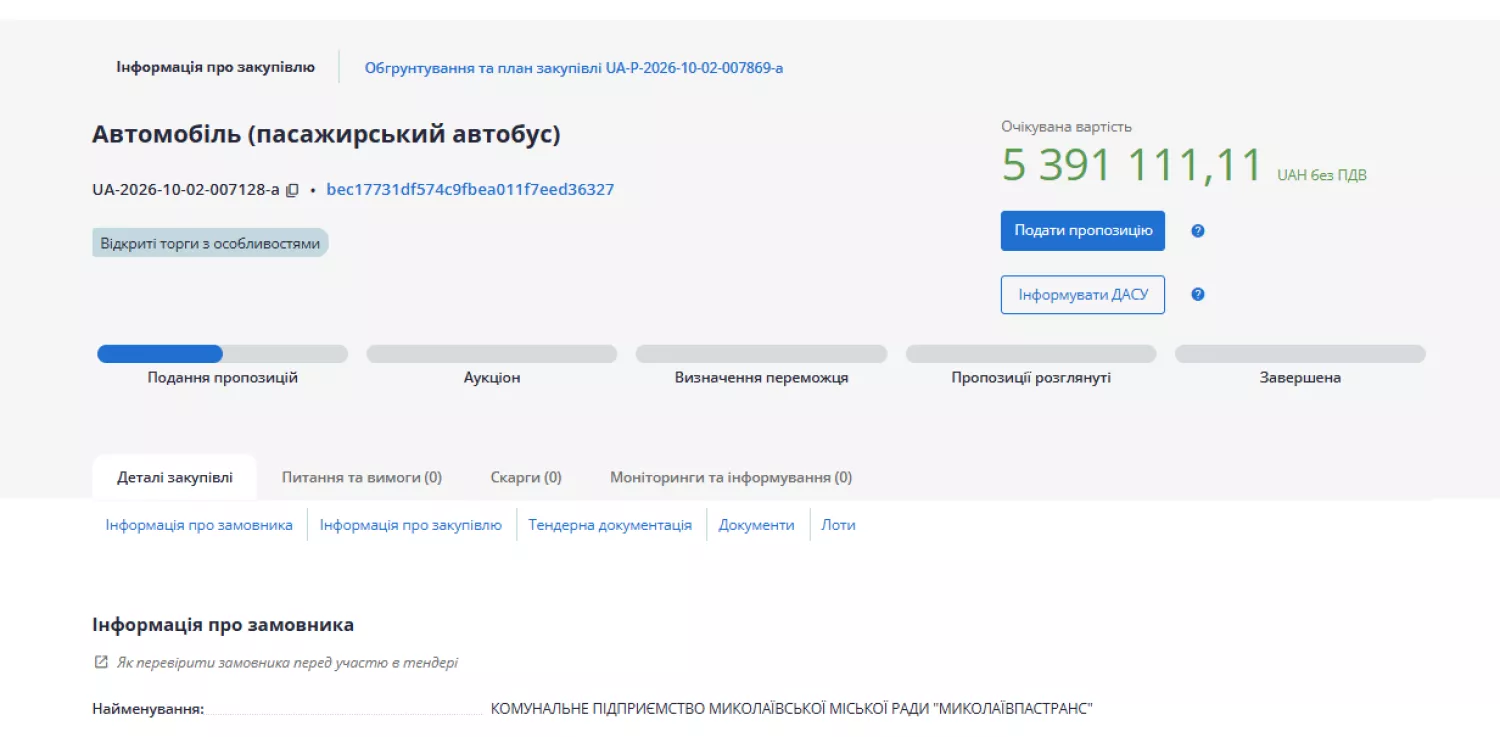Click Як перевірити замовника перед участю link
Viewport: 1500px width, 737px height.
[287, 662]
